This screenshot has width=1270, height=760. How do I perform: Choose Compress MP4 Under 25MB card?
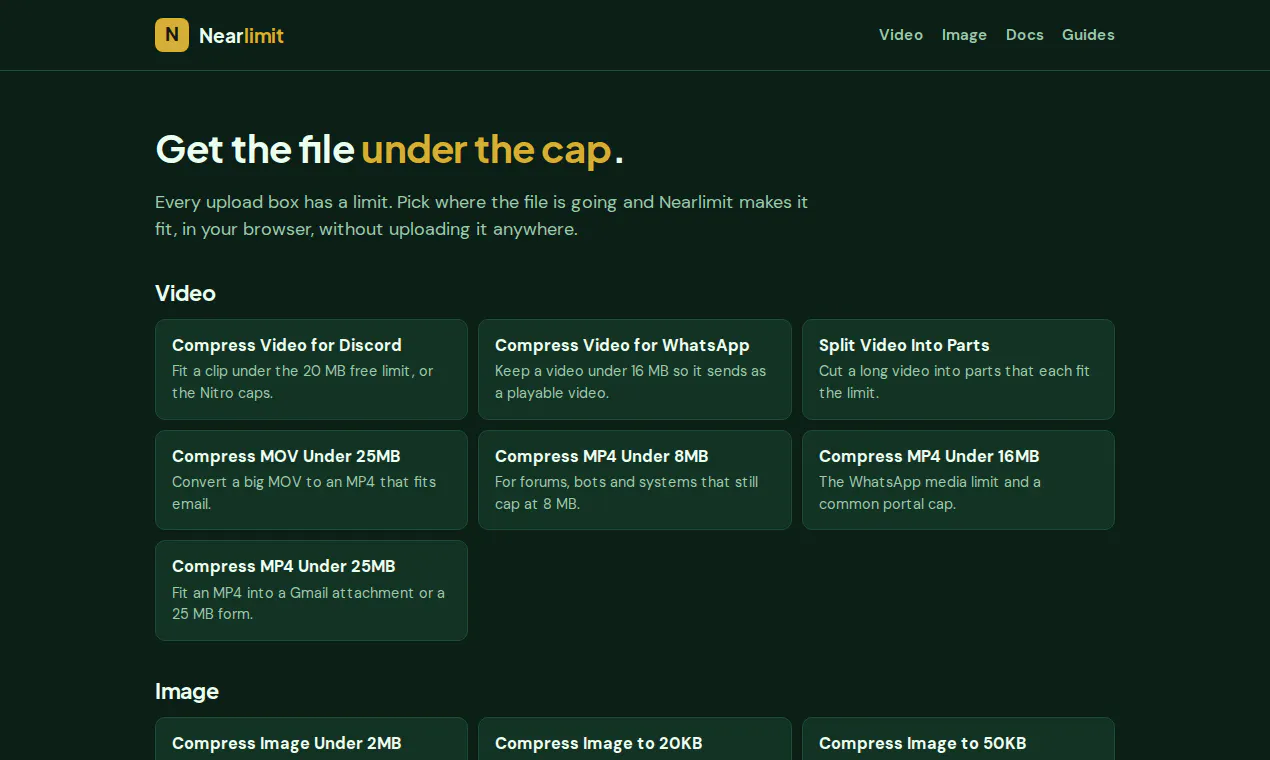coord(311,590)
